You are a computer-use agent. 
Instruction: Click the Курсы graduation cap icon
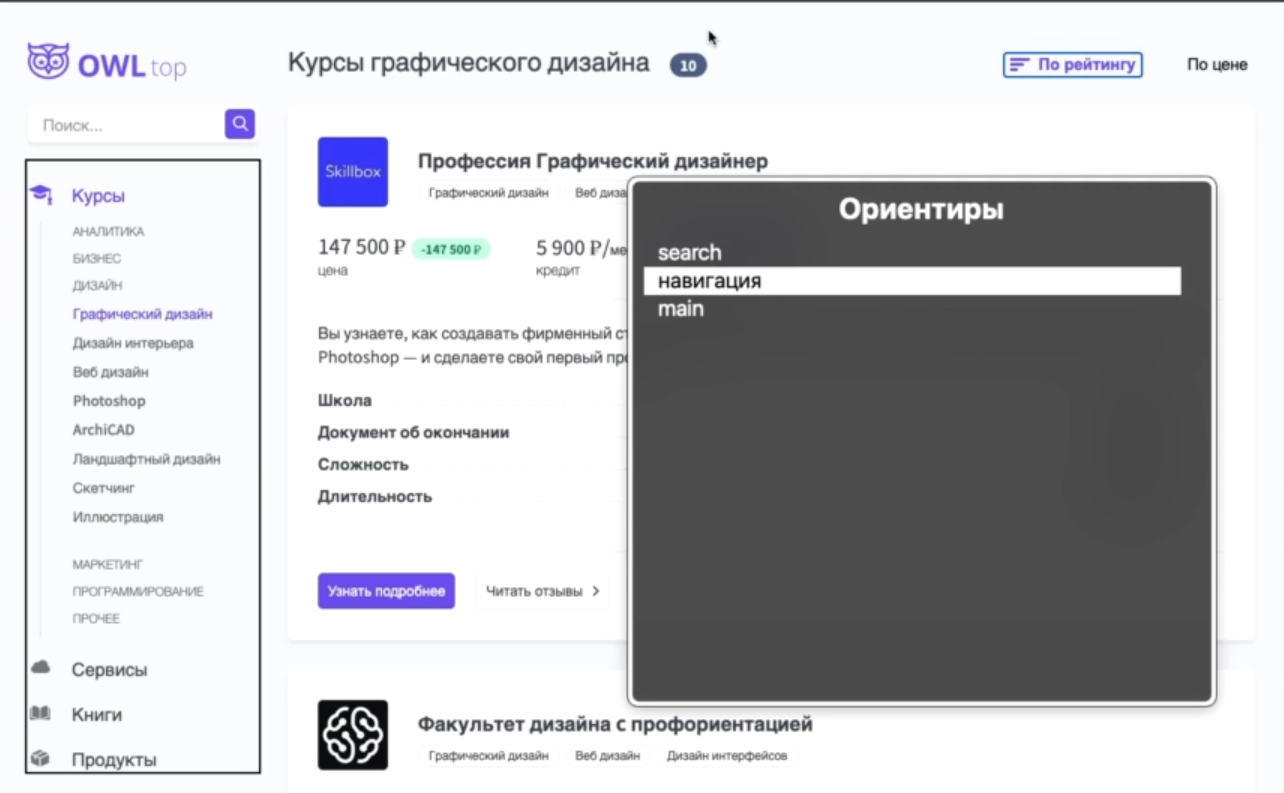tap(41, 194)
